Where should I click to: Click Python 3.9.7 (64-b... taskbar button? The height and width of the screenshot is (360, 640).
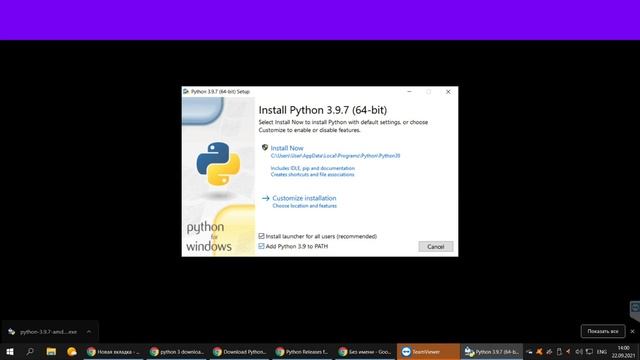pyautogui.click(x=492, y=351)
